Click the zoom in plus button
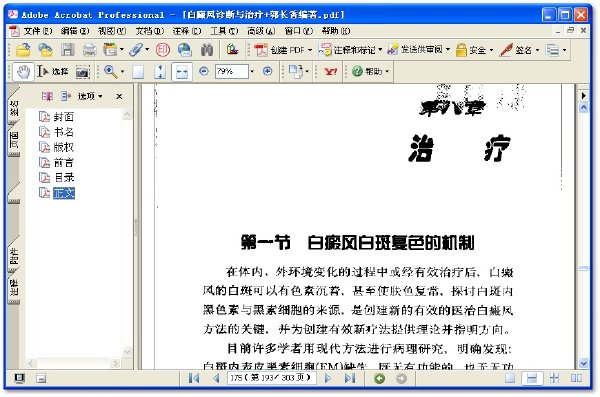Image resolution: width=600 pixels, height=397 pixels. point(267,71)
